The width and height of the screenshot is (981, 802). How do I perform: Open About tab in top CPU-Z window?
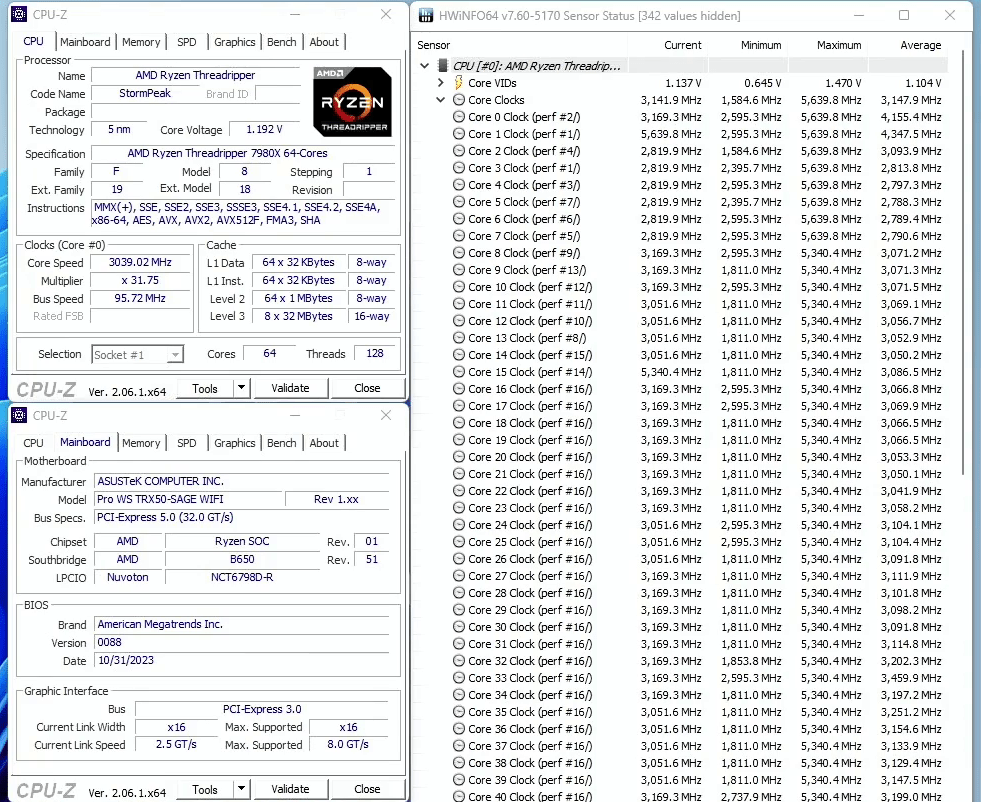click(324, 42)
